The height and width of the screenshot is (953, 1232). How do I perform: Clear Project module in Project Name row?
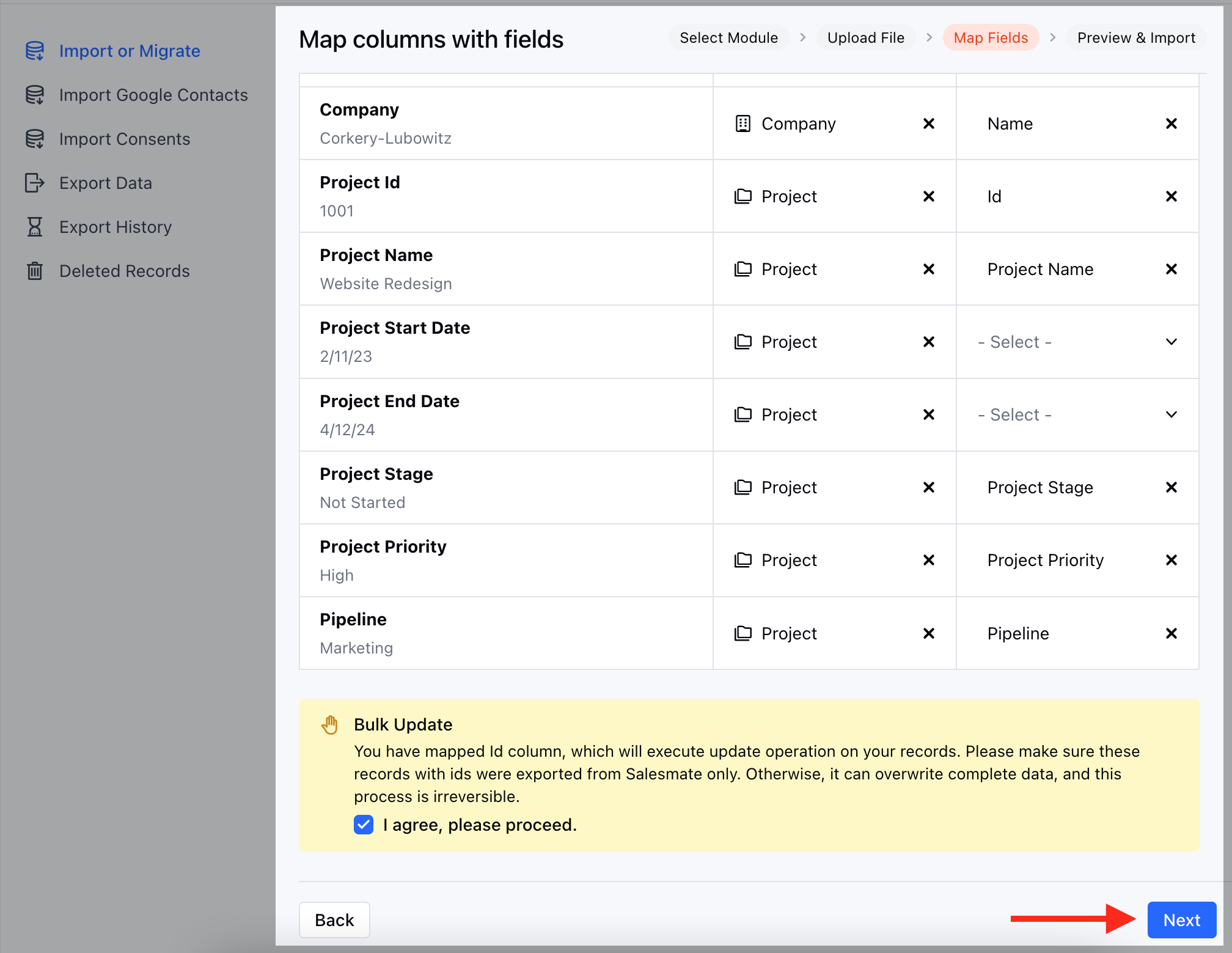[x=929, y=270]
